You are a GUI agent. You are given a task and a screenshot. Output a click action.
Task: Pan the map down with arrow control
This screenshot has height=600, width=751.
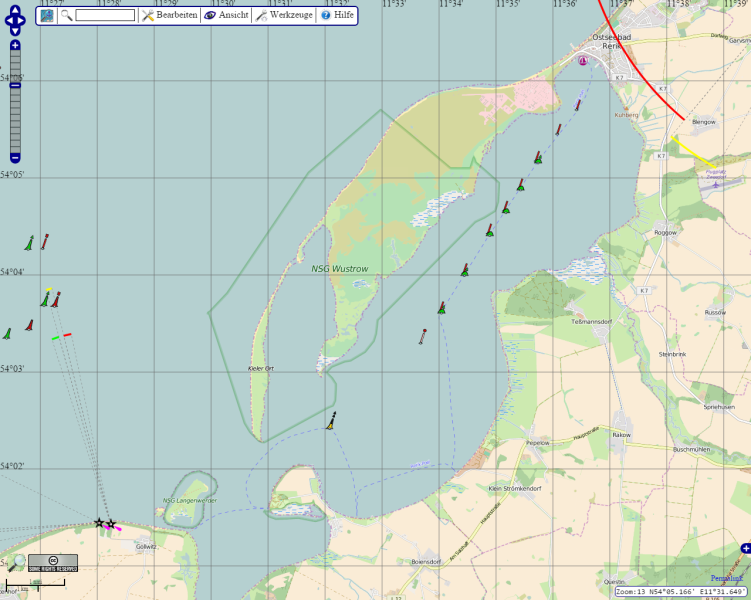coord(15,32)
